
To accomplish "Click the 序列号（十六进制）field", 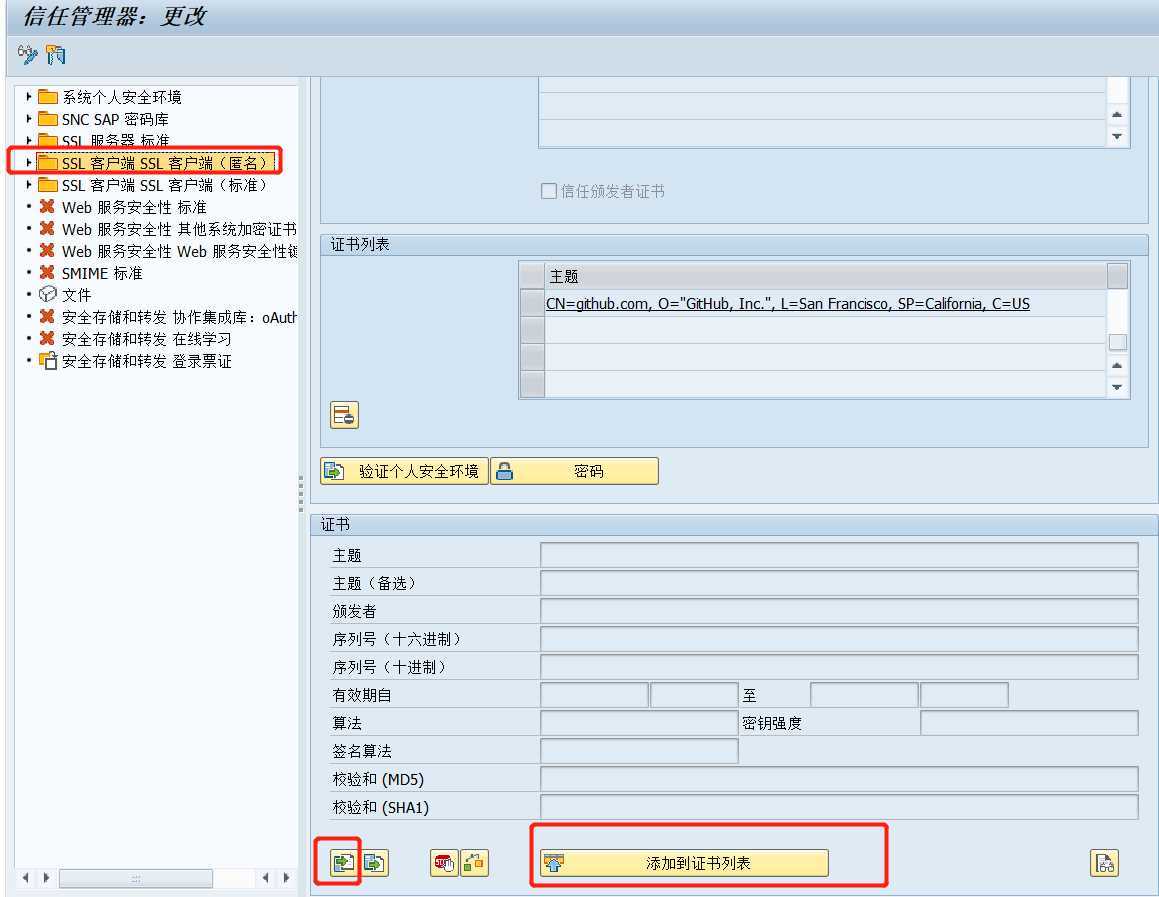I will tap(839, 639).
